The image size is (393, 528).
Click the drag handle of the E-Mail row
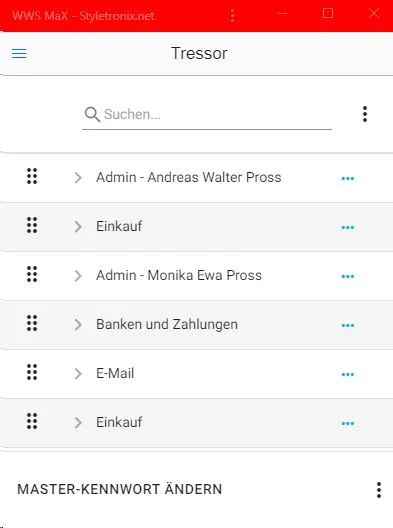point(32,372)
